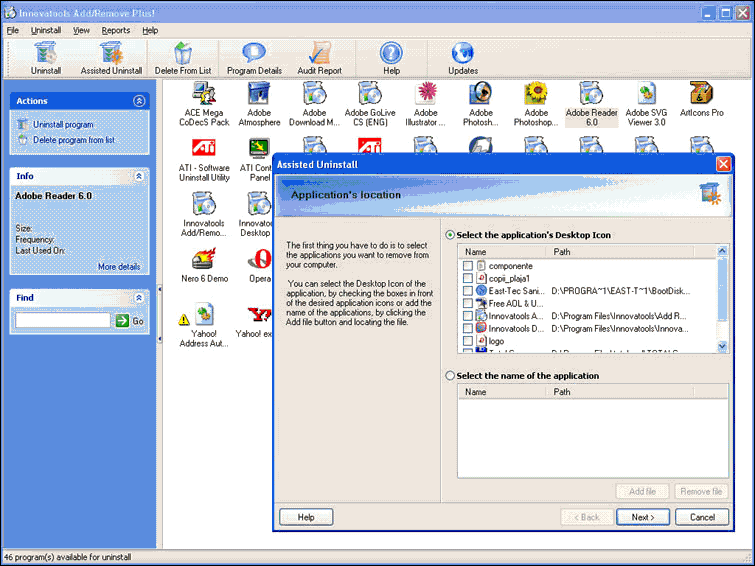
Task: Collapse the Info panel chevron
Action: [x=139, y=176]
